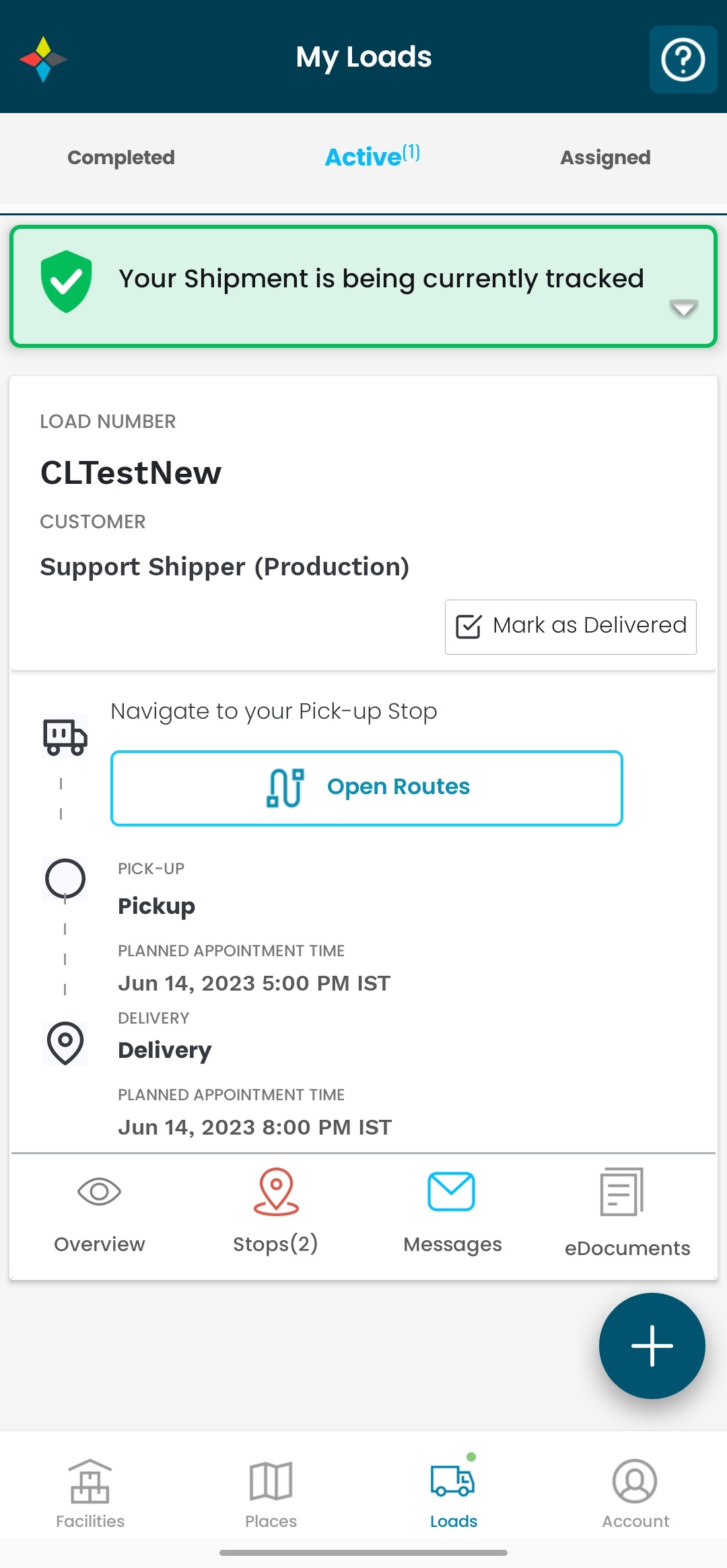Tap the load CLTestNew card
Viewport: 727px width, 1568px height.
click(269, 472)
